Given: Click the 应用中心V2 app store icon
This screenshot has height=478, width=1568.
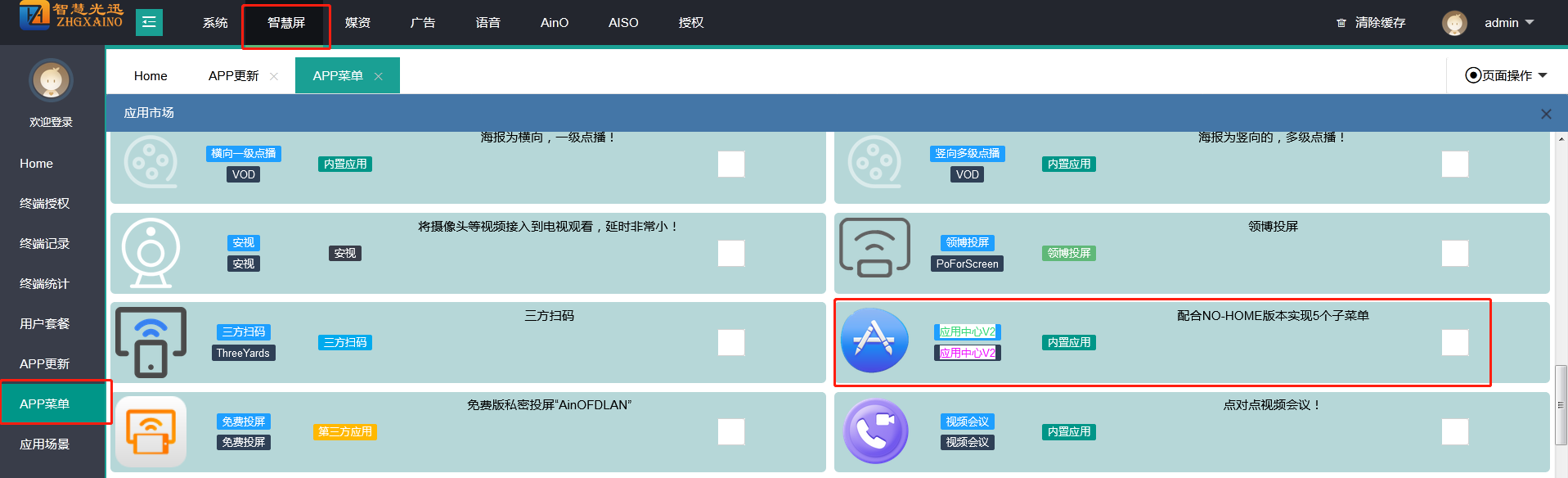Looking at the screenshot, I should (x=874, y=340).
